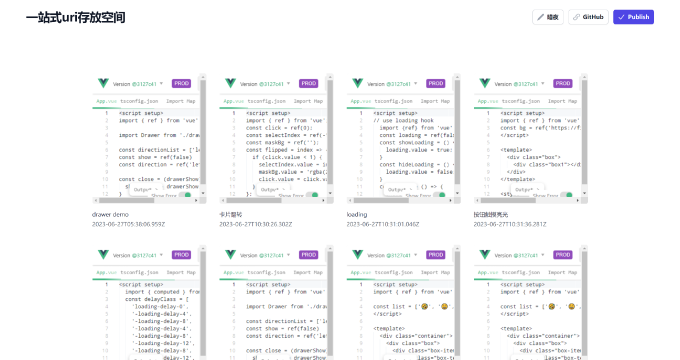680x360 pixels.
Task: Click the checkmark icon on Publish
Action: click(x=621, y=17)
